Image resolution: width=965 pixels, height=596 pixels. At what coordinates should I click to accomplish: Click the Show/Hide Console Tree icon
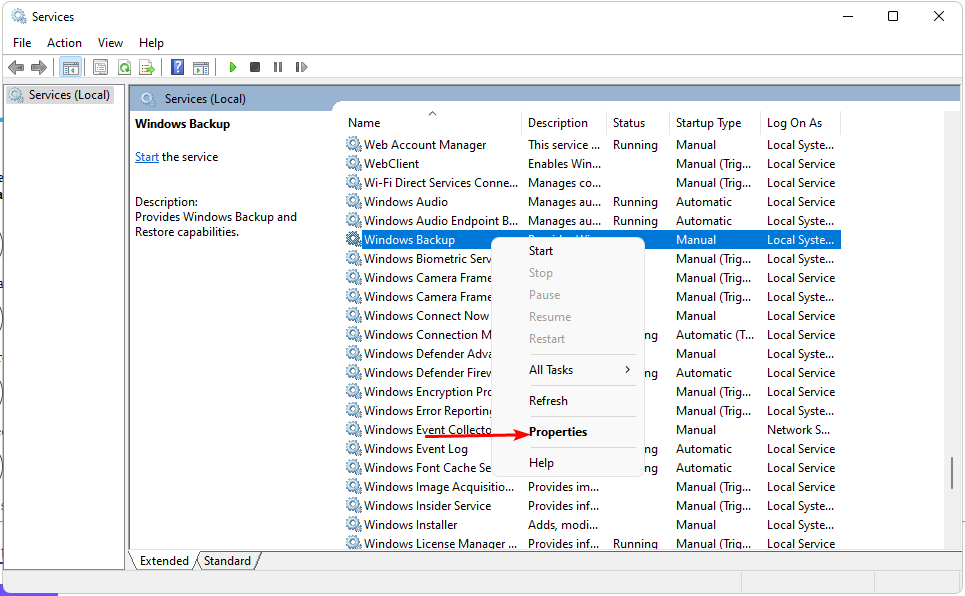(x=70, y=67)
